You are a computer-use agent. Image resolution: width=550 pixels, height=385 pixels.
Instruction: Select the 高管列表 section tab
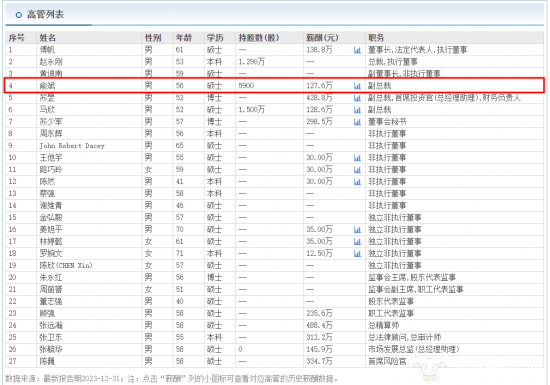pyautogui.click(x=45, y=14)
